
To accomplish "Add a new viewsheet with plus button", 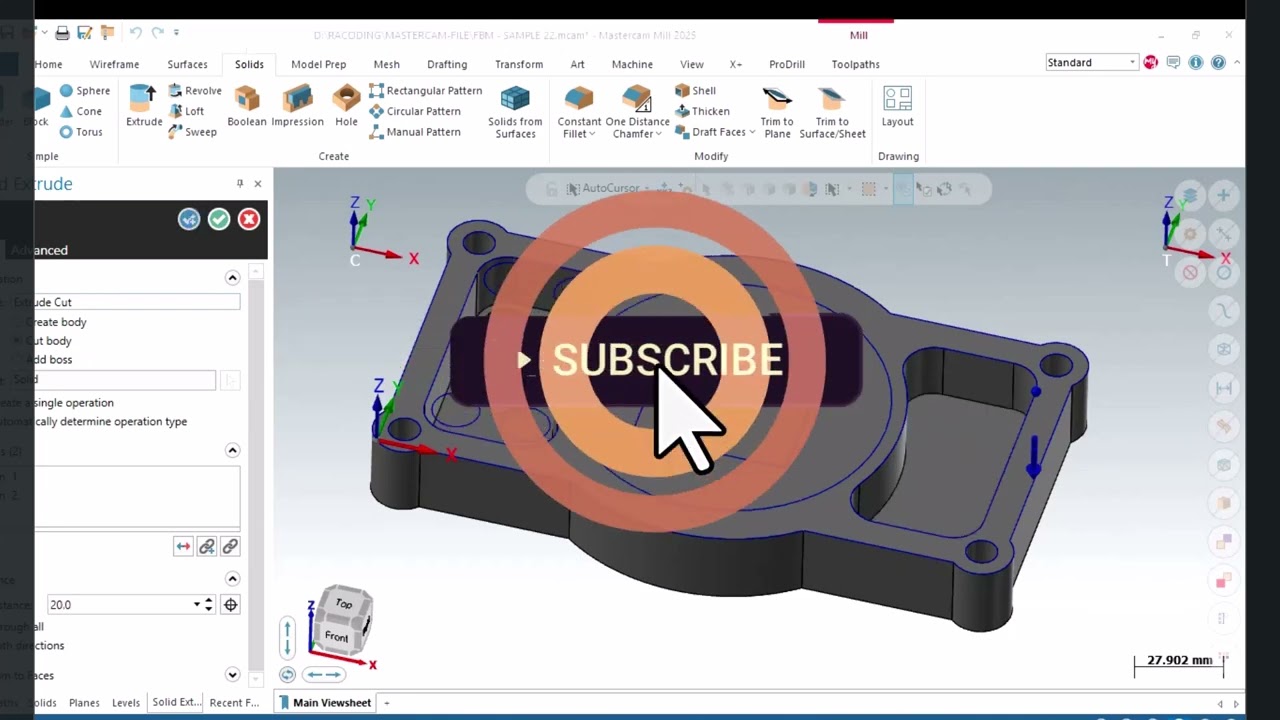I will (387, 703).
